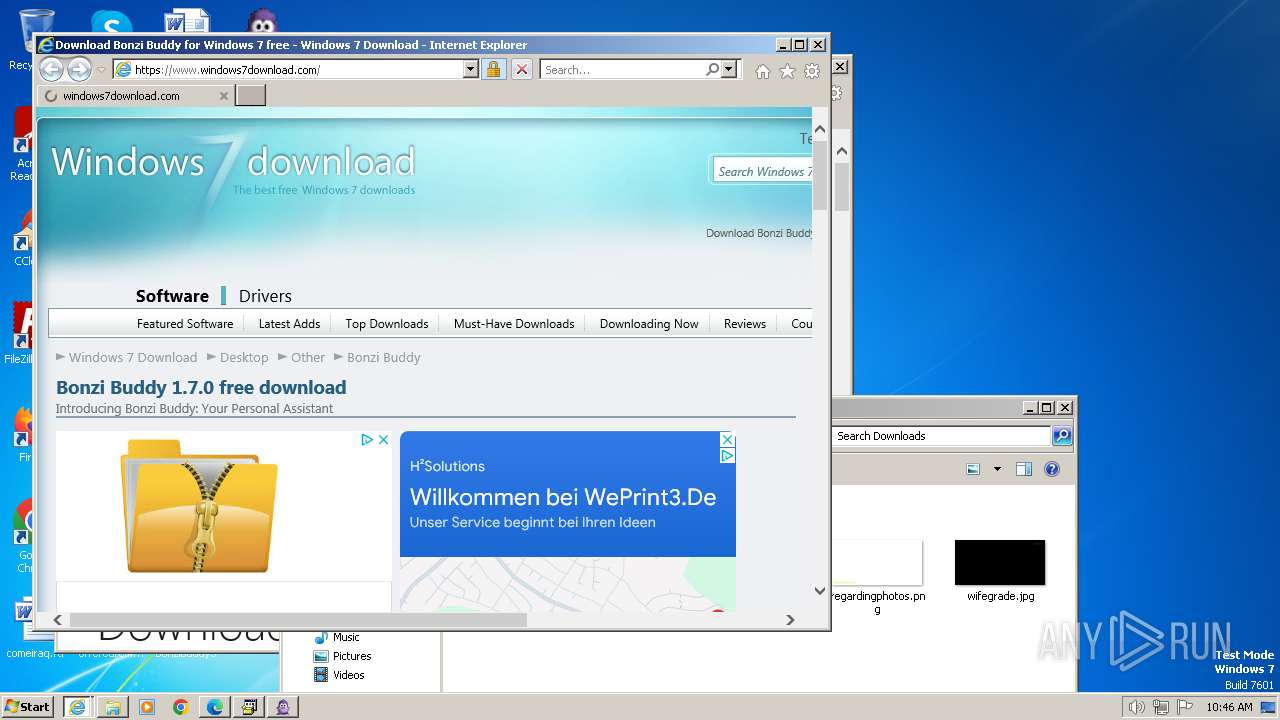The image size is (1280, 720).
Task: Open the IE Home icon
Action: coord(763,71)
